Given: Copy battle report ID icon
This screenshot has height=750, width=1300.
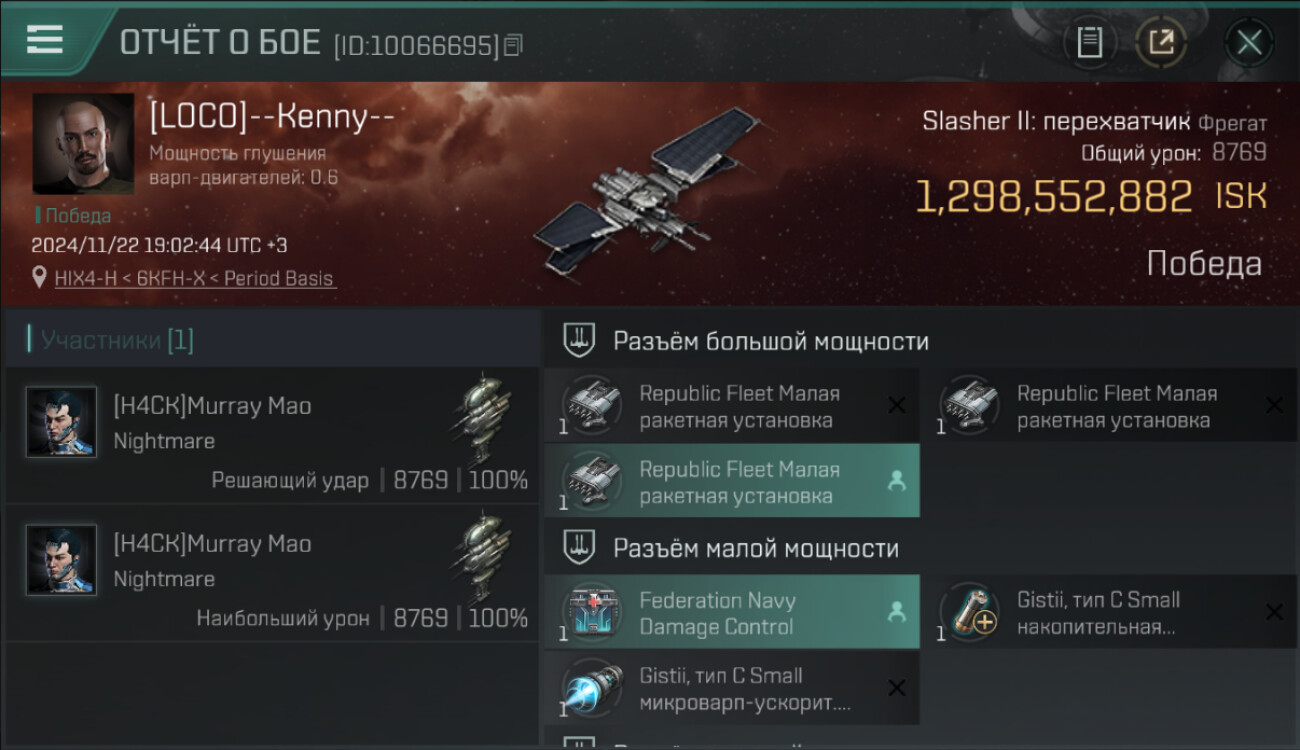Looking at the screenshot, I should pos(513,45).
